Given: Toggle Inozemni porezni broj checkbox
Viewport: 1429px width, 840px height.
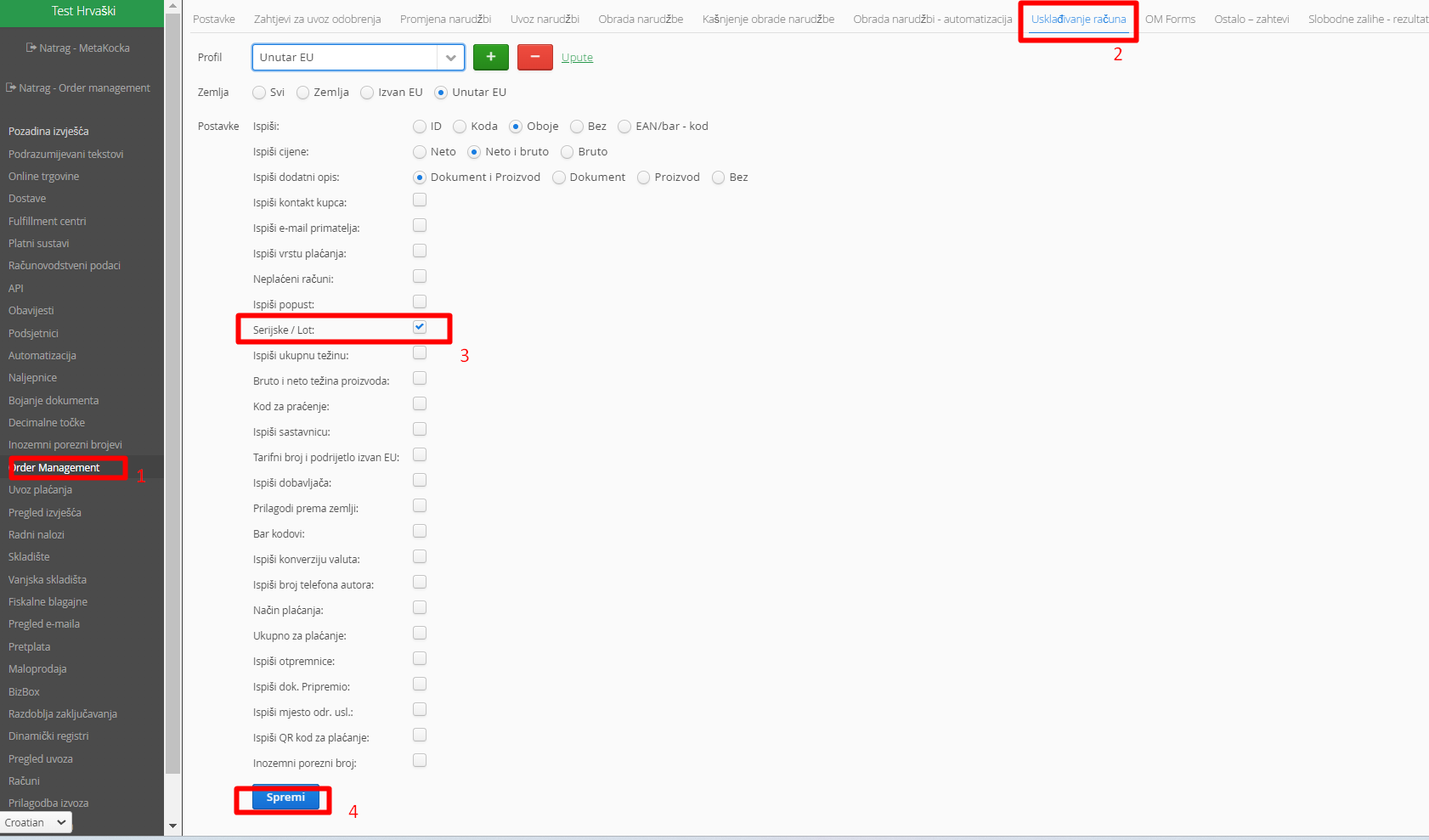Looking at the screenshot, I should coord(420,760).
